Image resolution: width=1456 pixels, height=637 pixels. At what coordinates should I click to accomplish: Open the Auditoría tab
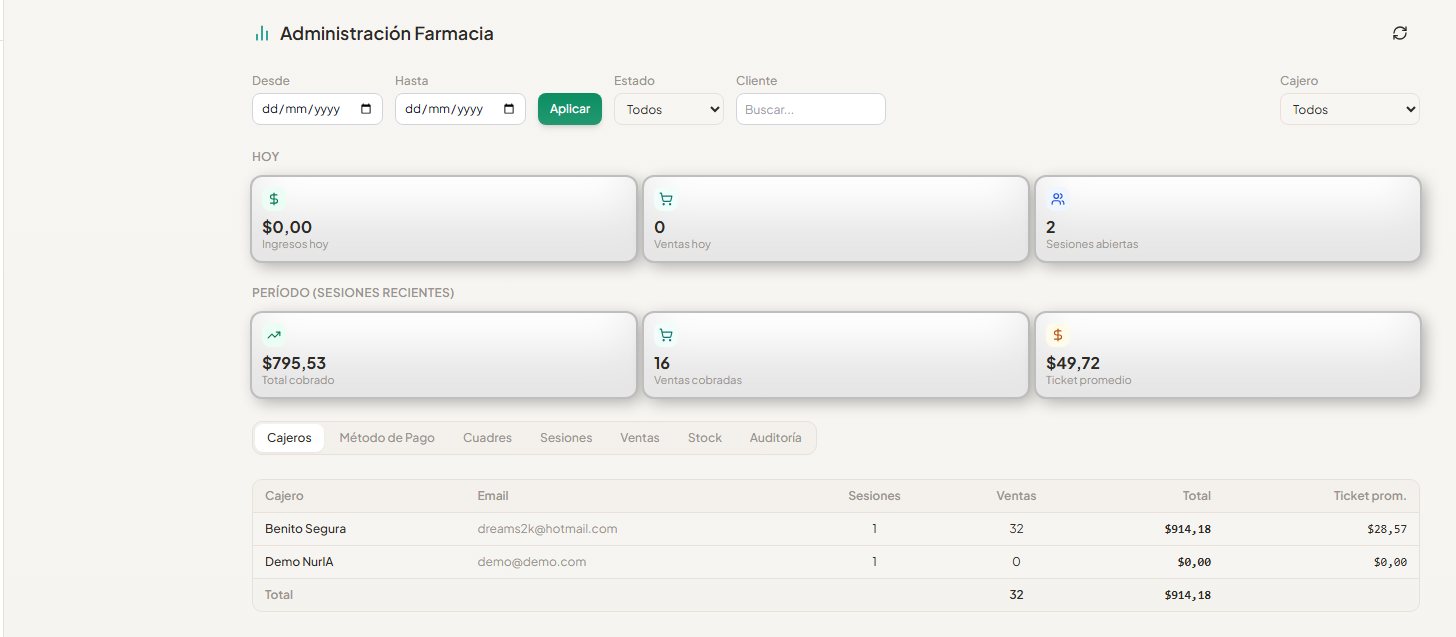point(776,438)
